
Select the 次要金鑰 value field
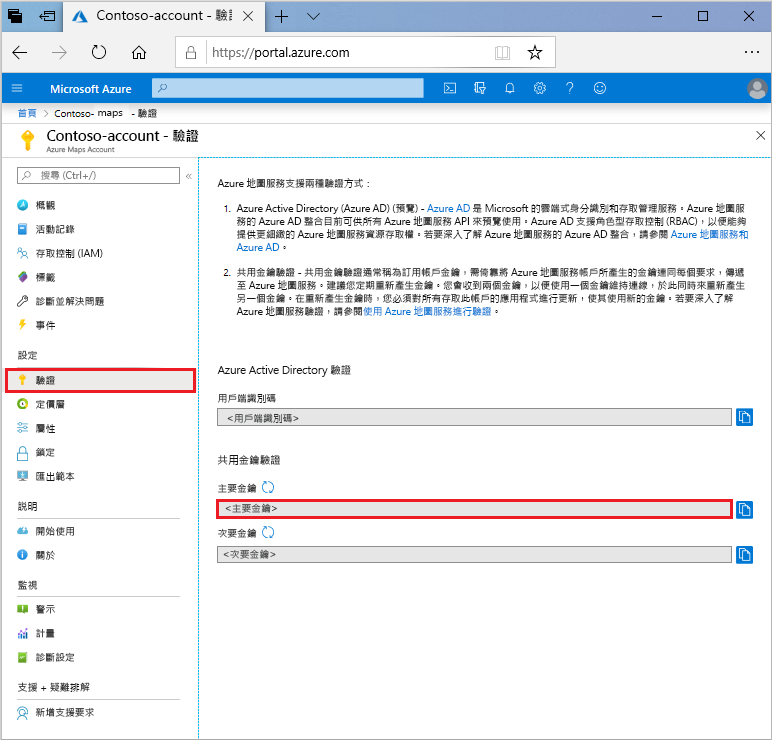(x=474, y=554)
